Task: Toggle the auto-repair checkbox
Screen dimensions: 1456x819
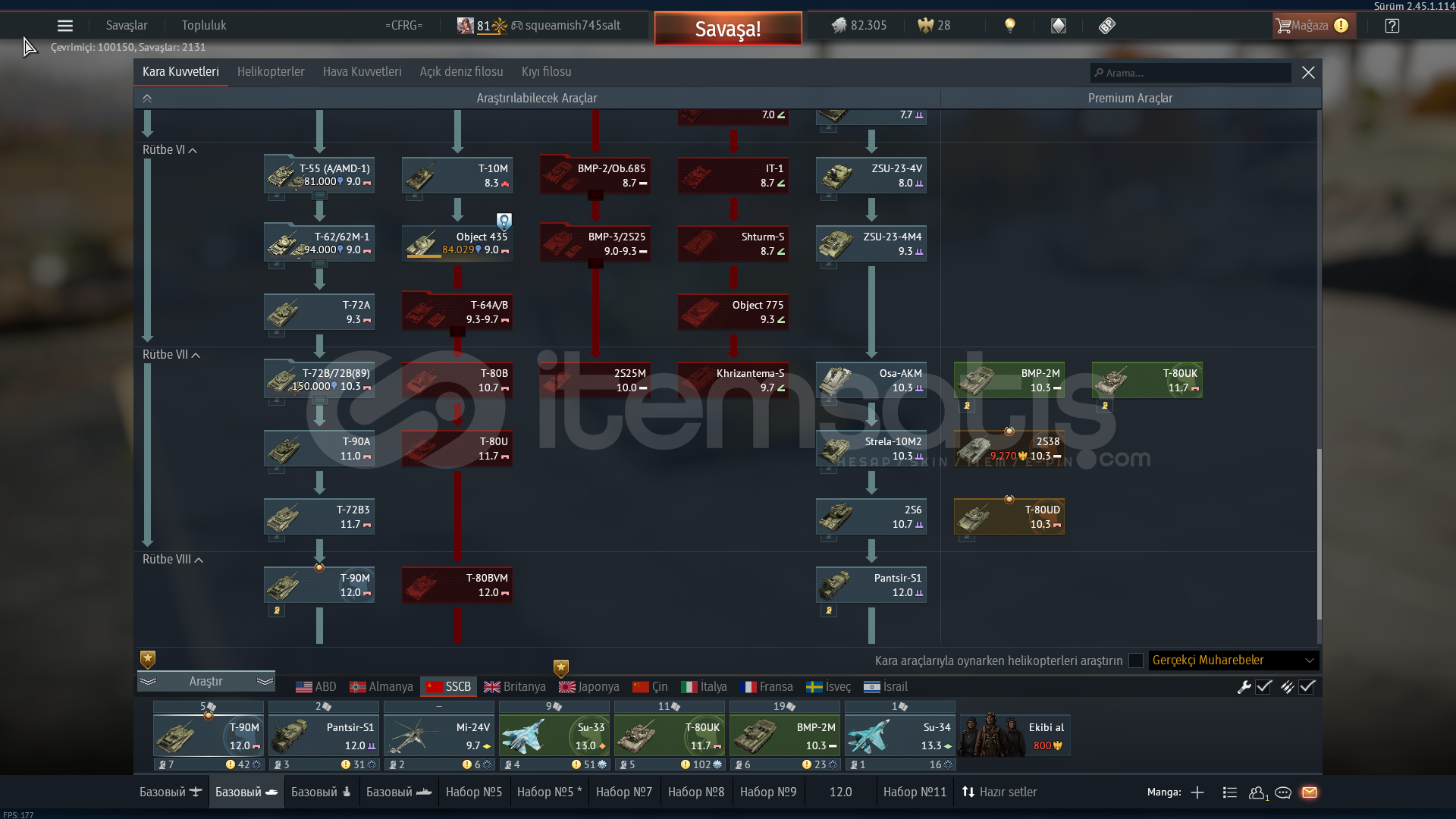Action: (x=1263, y=687)
